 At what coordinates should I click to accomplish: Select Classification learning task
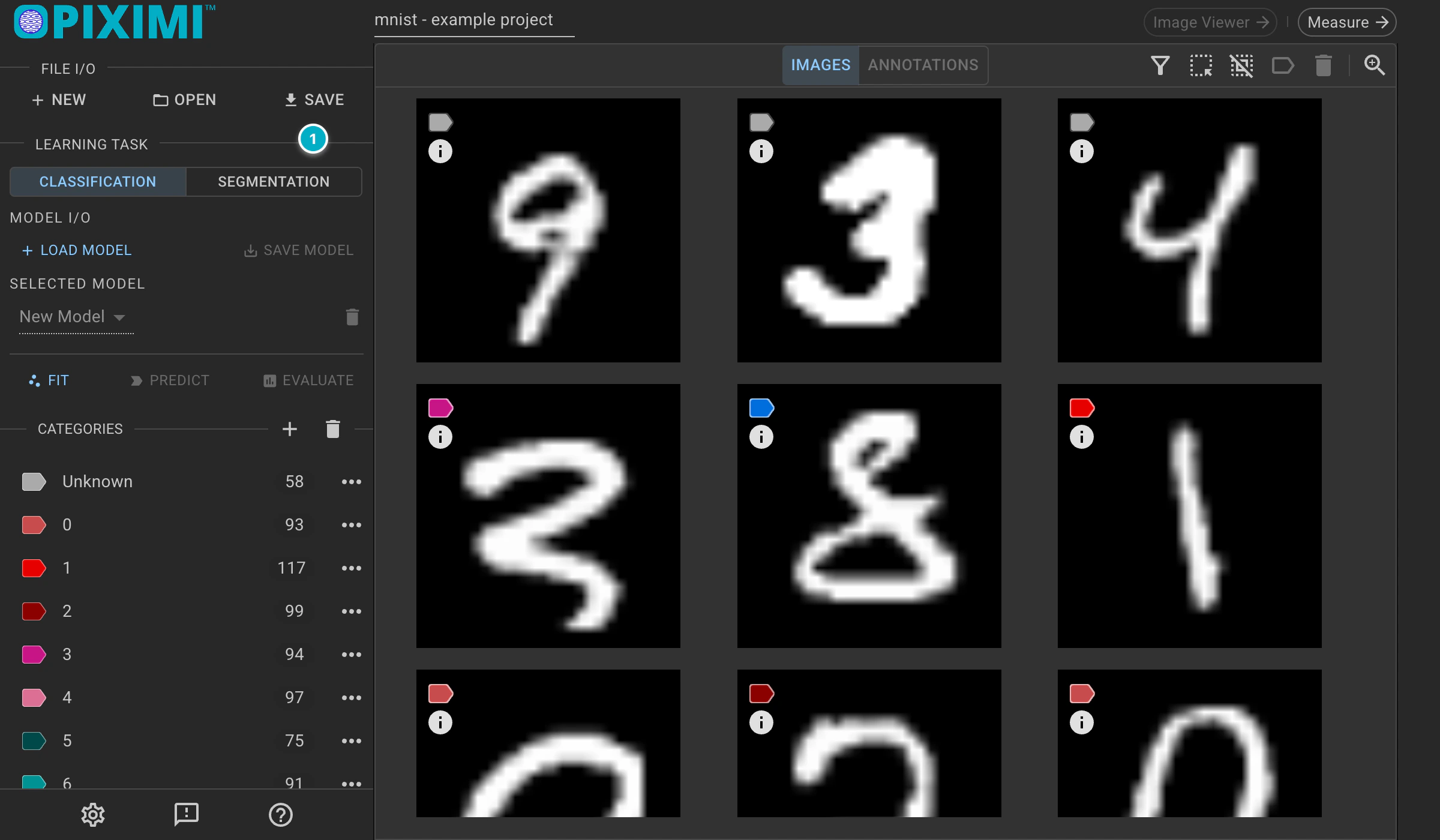coord(98,182)
